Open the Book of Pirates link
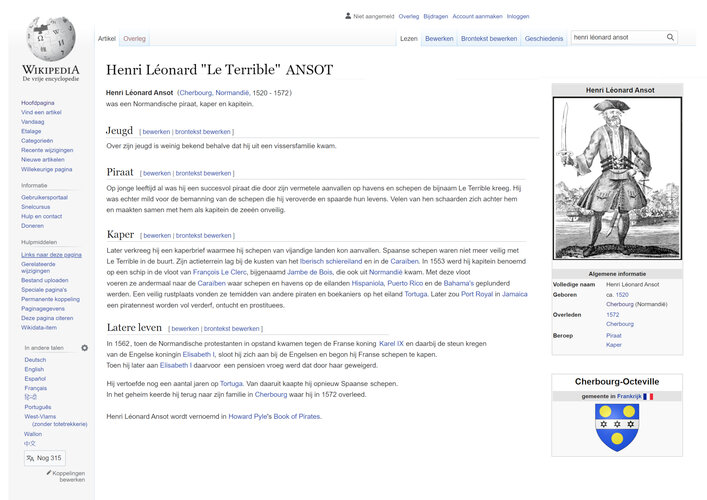The width and height of the screenshot is (707, 500). 297,417
